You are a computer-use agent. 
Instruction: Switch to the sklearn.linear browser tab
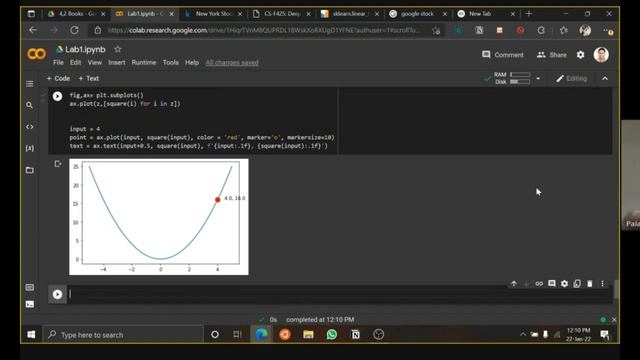point(349,14)
